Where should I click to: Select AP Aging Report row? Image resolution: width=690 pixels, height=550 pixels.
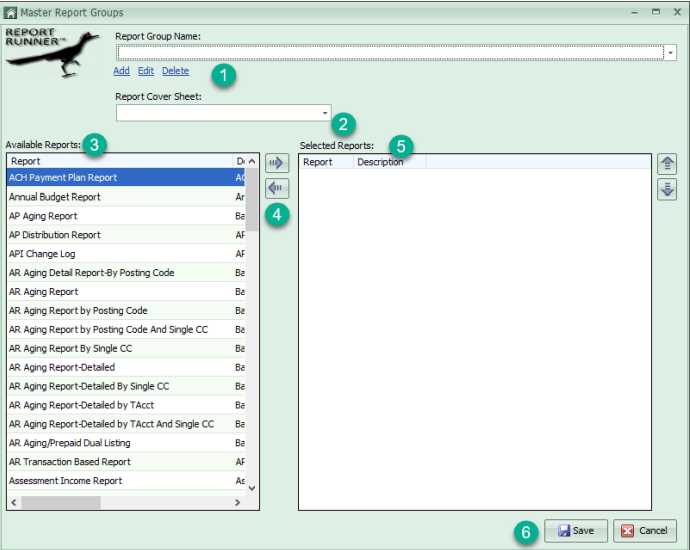[126, 216]
